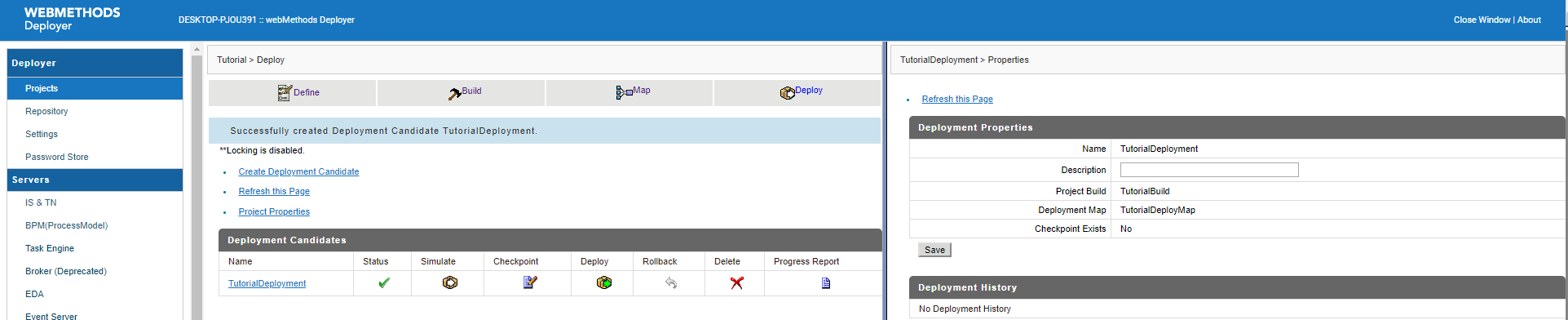Click the Create Deployment Candidate link
The image size is (1568, 320).
click(x=298, y=171)
